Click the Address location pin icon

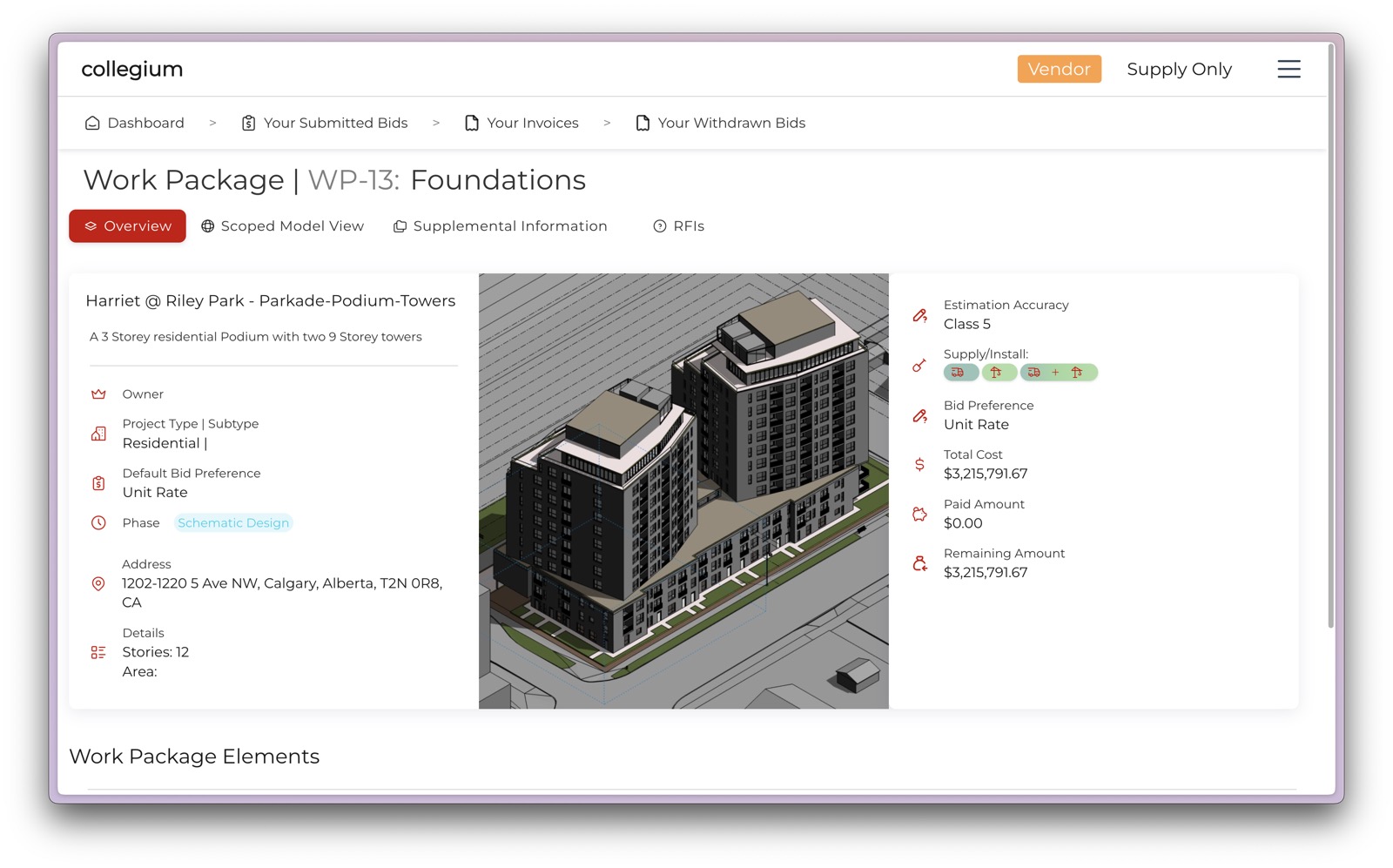98,583
